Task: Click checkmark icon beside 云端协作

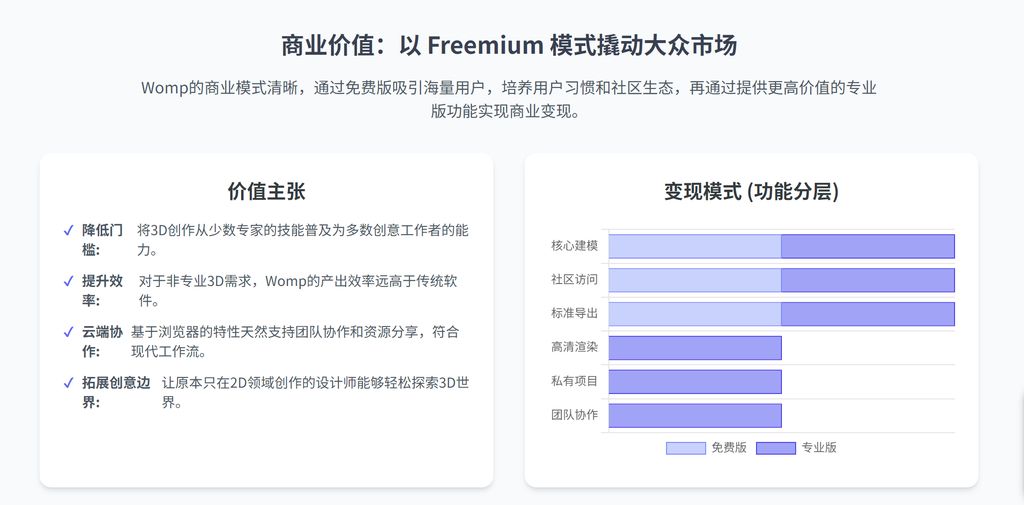Action: point(68,332)
